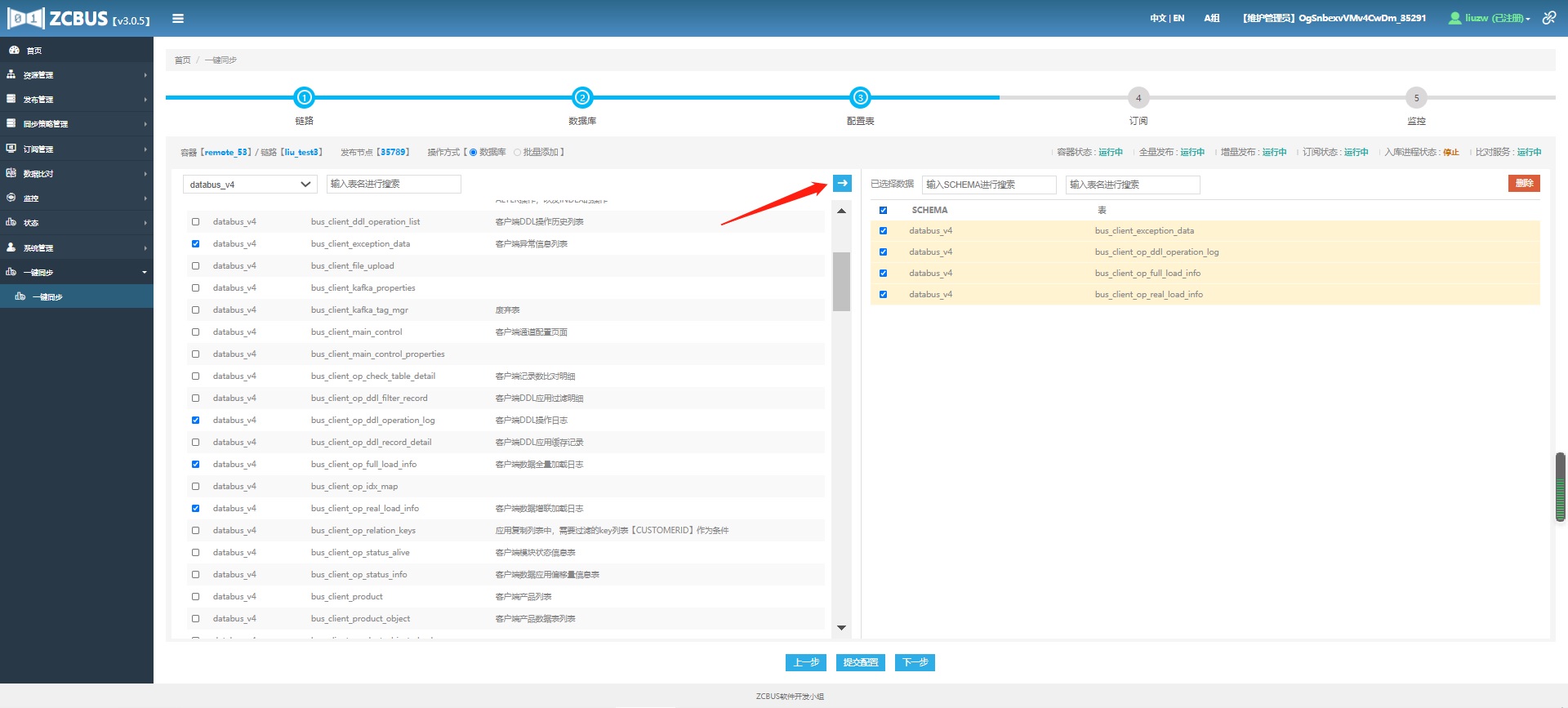The height and width of the screenshot is (708, 1568).
Task: Click the orange 删除 button
Action: [x=1523, y=184]
